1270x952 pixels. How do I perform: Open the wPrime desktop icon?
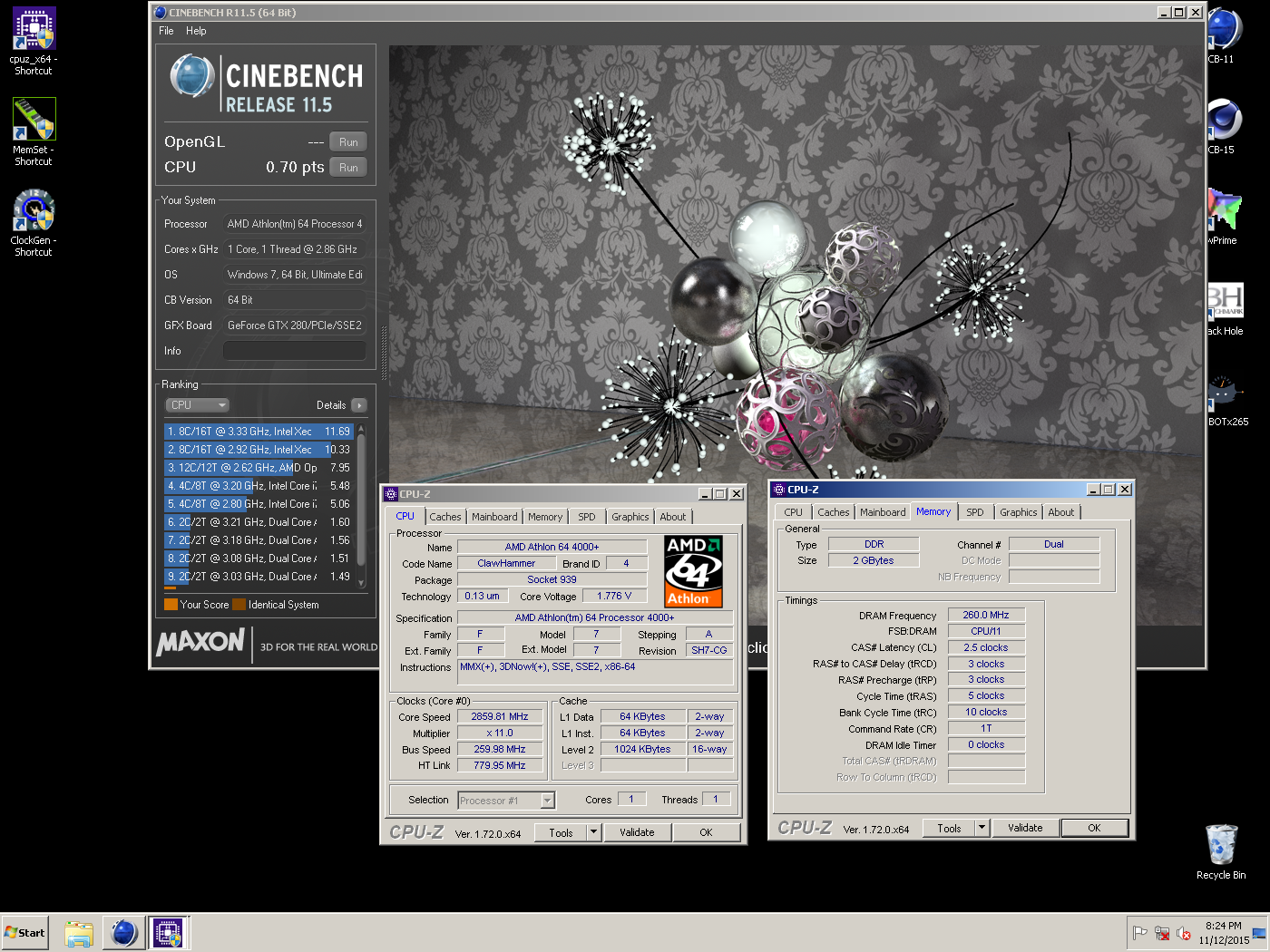pyautogui.click(x=1223, y=216)
